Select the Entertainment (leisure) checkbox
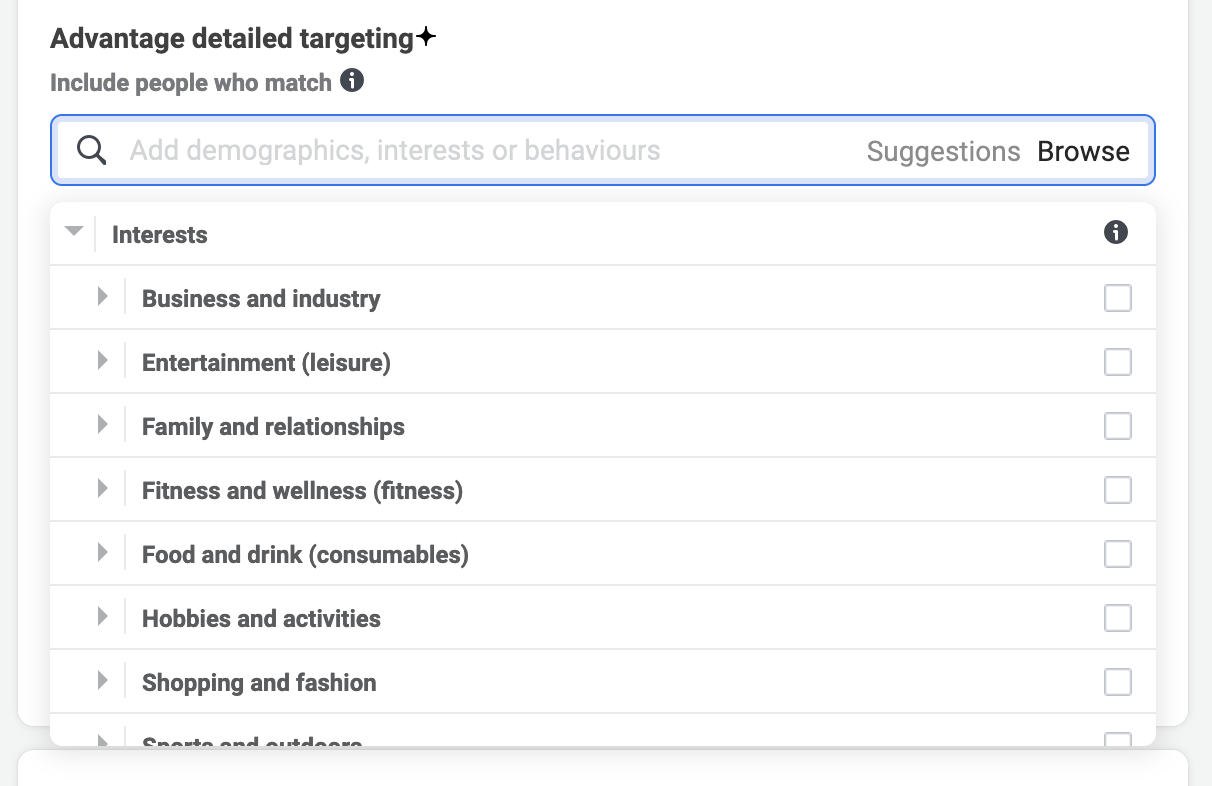 1117,361
